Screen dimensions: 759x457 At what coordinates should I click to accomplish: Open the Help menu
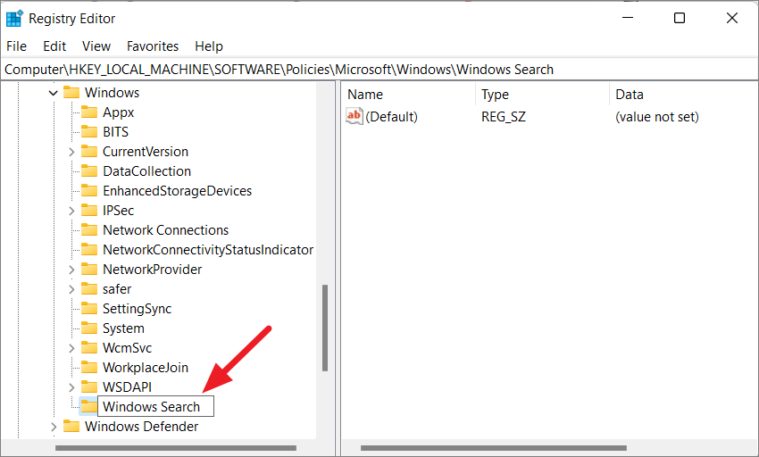209,46
